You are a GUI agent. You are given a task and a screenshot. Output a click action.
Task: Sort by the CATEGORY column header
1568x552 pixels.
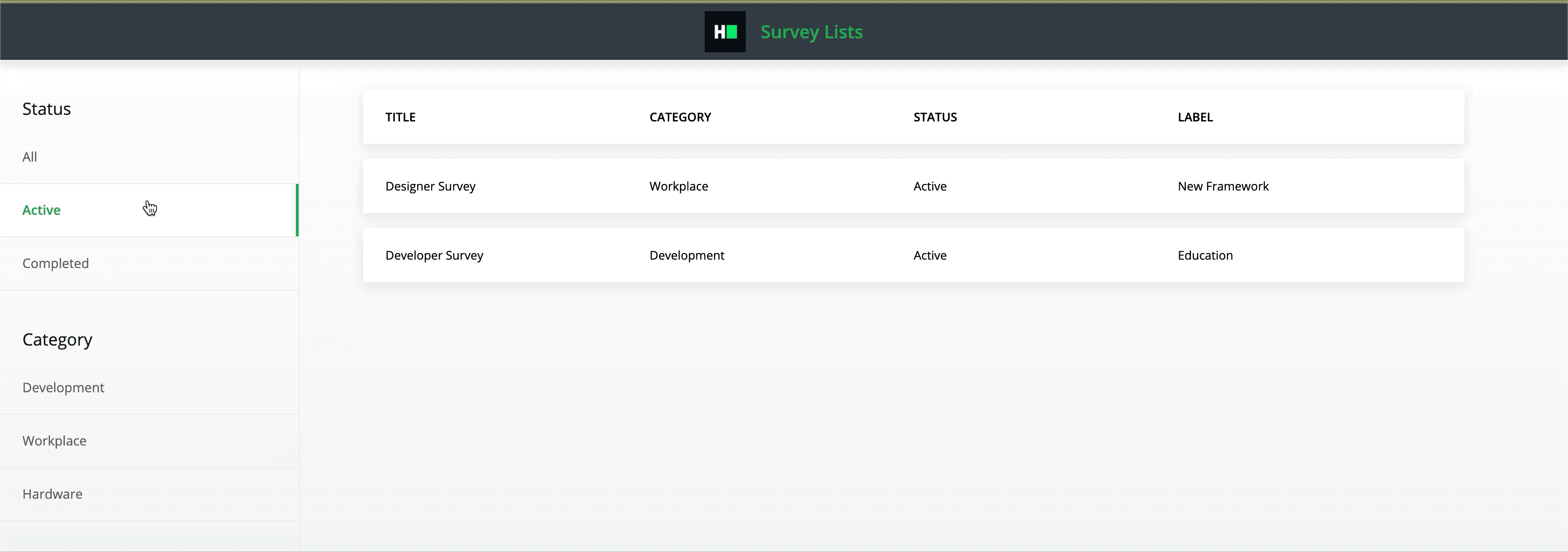(680, 117)
